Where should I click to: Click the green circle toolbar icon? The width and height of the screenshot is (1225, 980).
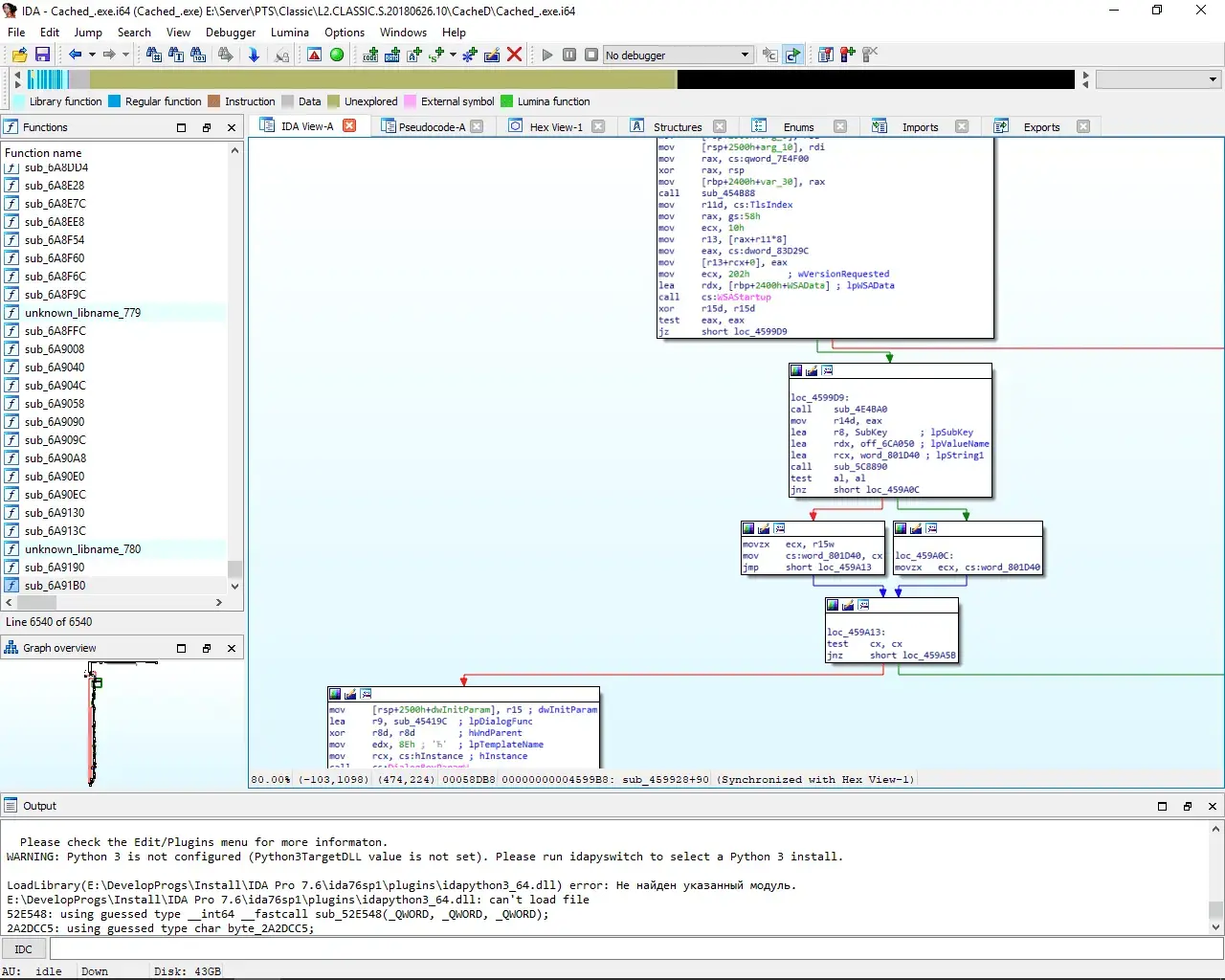337,56
